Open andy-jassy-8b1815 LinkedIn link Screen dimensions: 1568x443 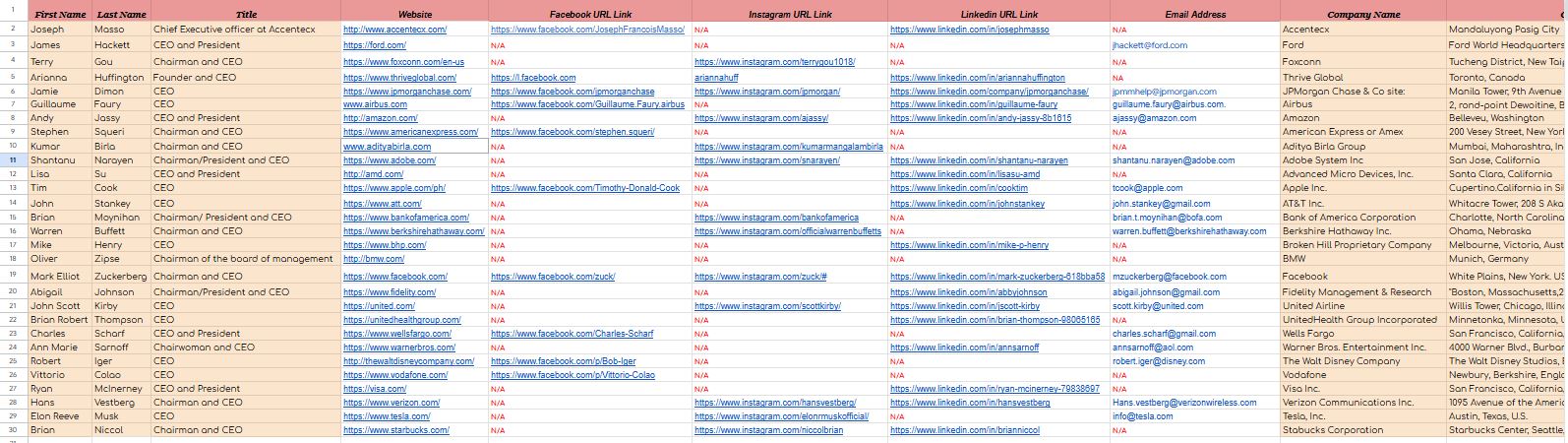[981, 118]
